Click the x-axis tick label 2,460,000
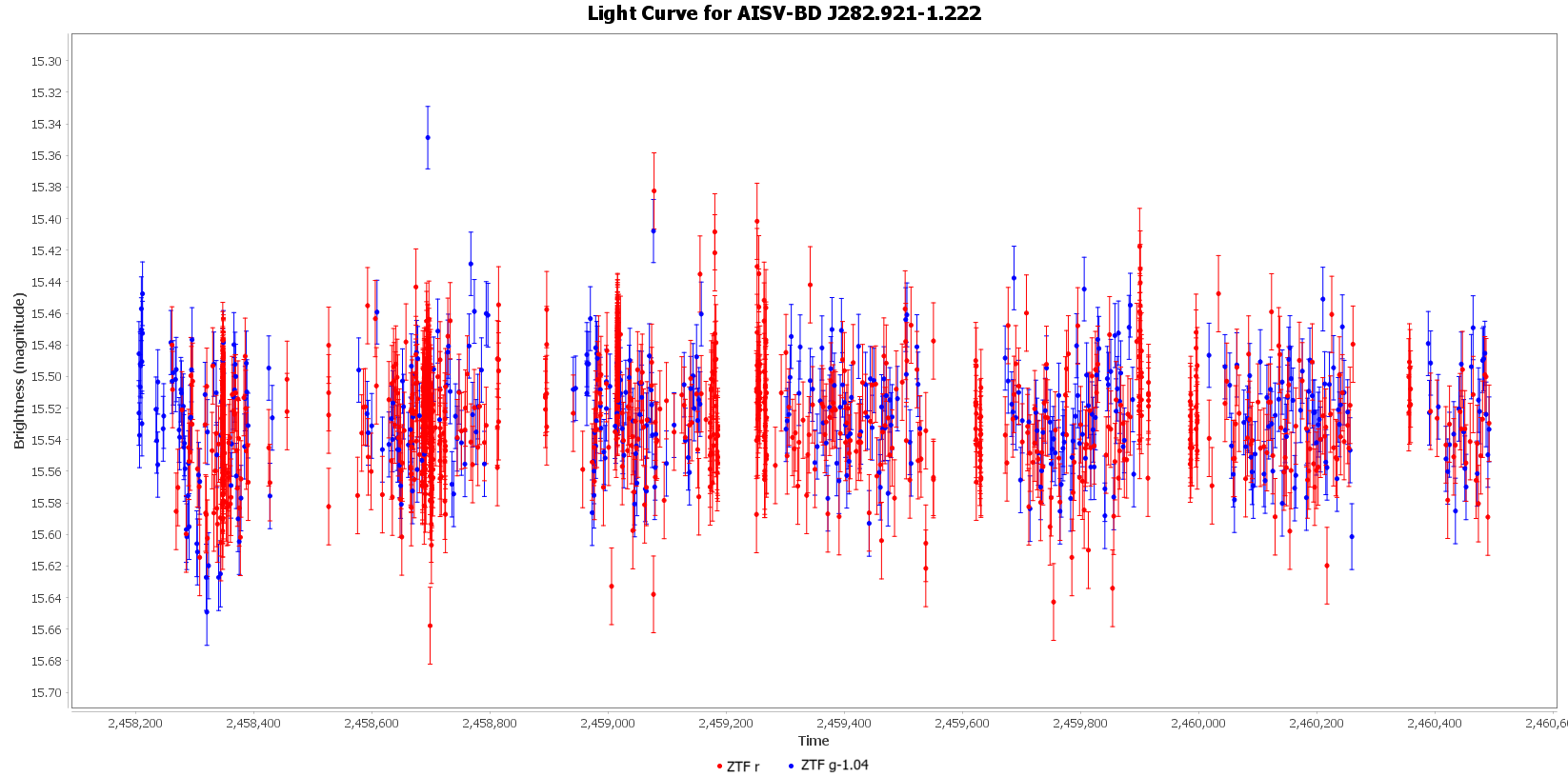1568x777 pixels. (x=1198, y=724)
